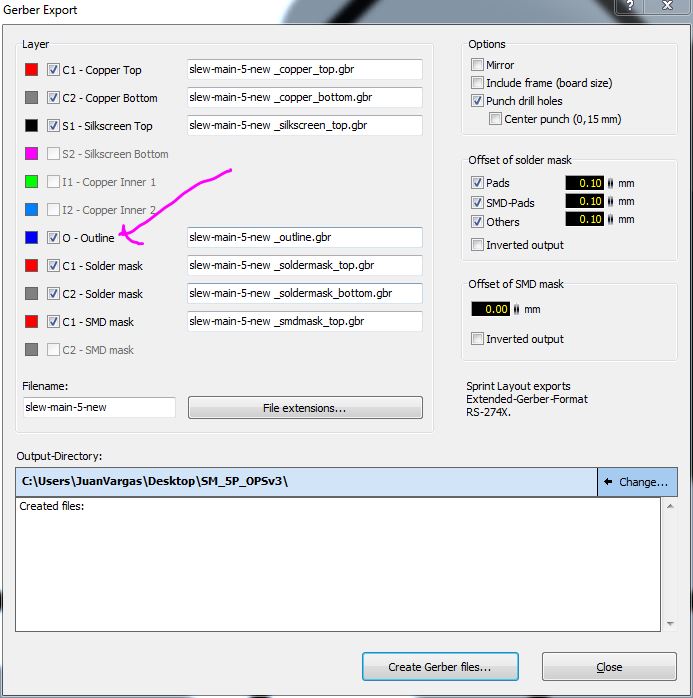Close the Gerber Export dialog via Close button
The width and height of the screenshot is (693, 698).
[609, 667]
